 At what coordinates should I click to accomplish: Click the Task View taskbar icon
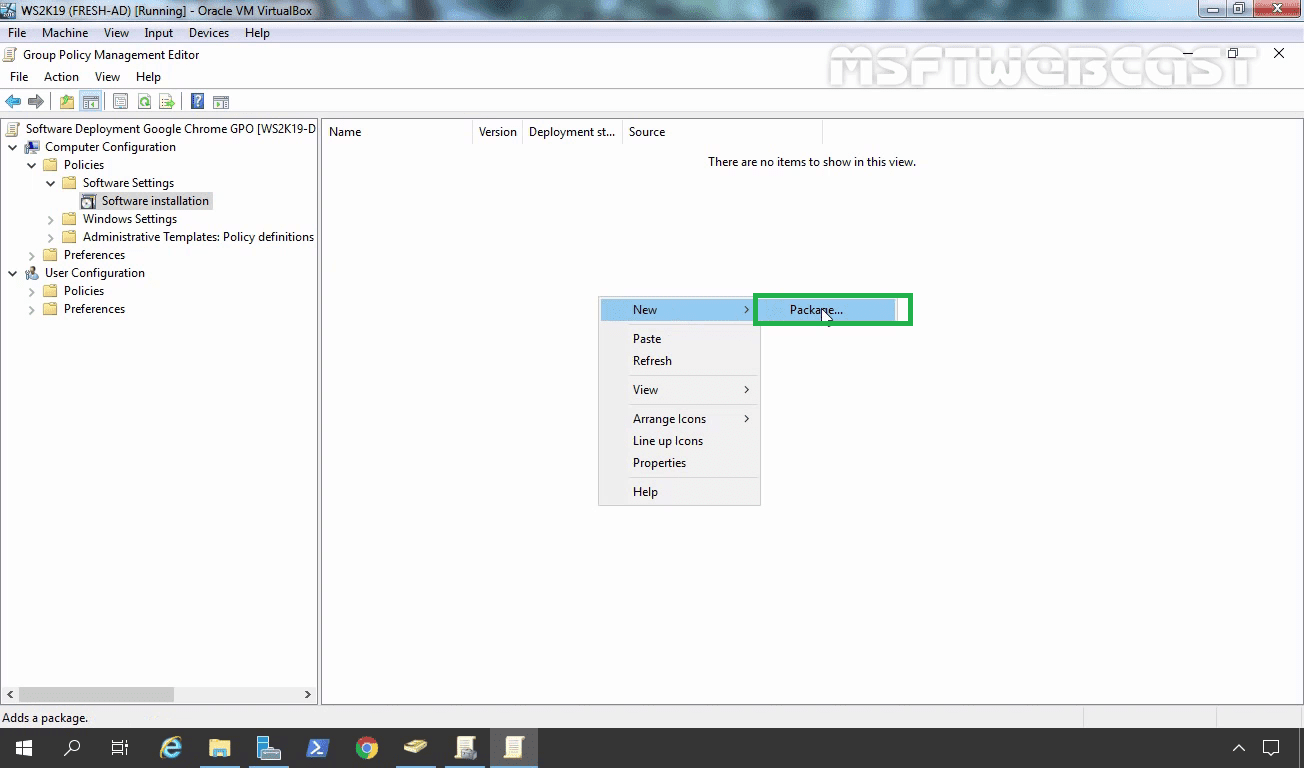point(120,747)
